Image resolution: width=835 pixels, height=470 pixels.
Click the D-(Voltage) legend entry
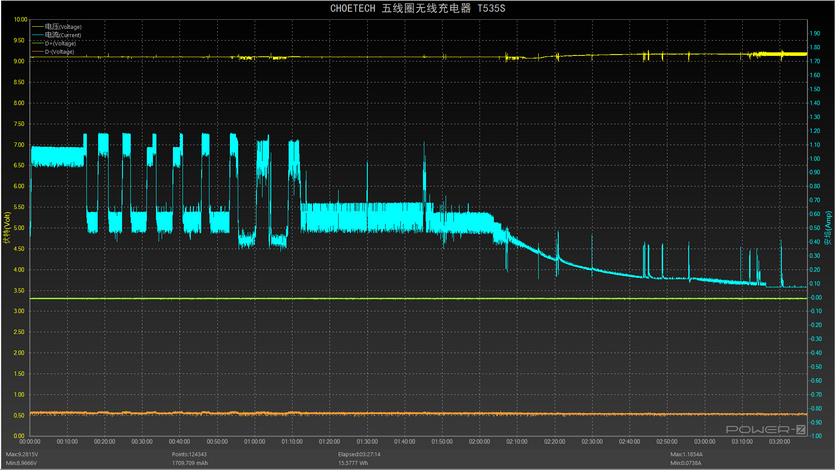pos(53,52)
